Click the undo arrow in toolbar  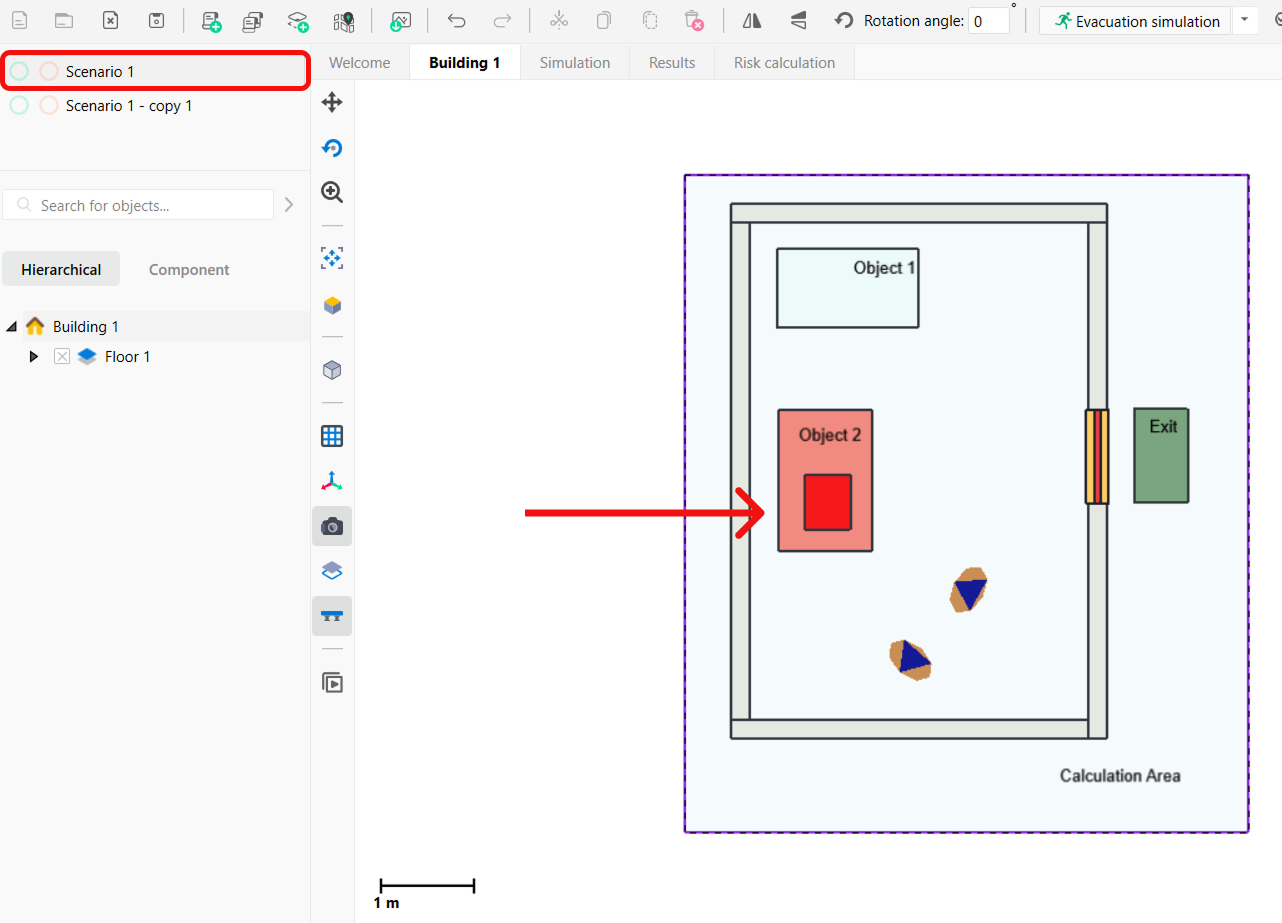[457, 21]
